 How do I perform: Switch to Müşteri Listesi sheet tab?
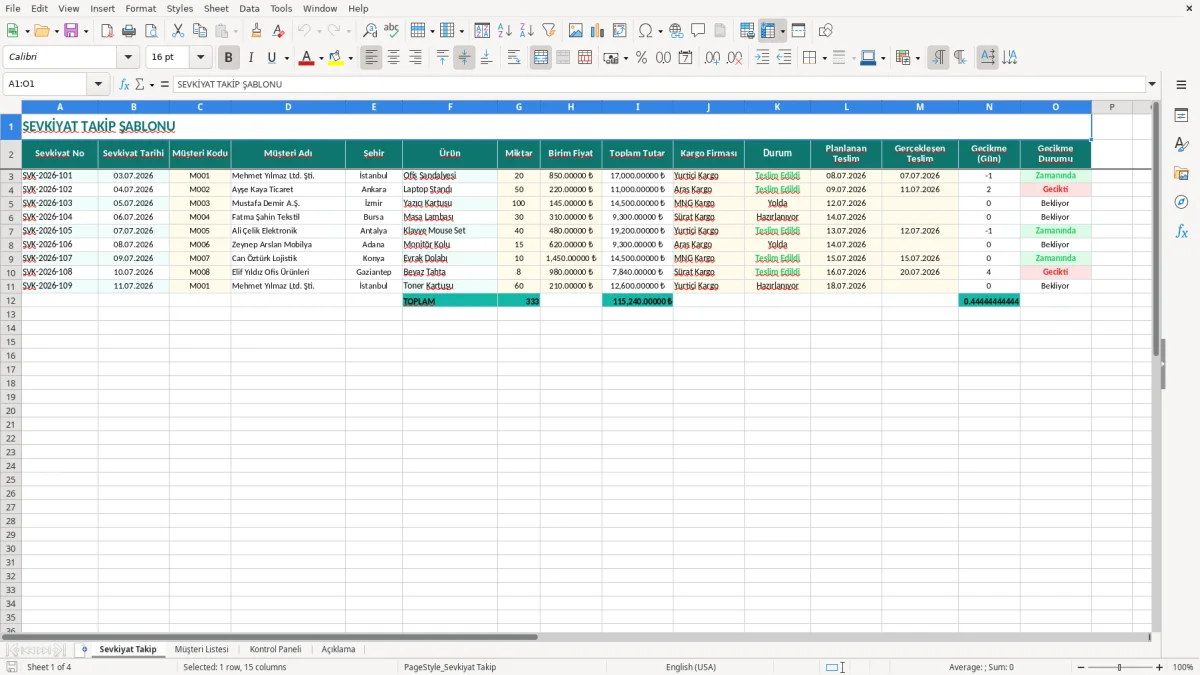[x=202, y=649]
